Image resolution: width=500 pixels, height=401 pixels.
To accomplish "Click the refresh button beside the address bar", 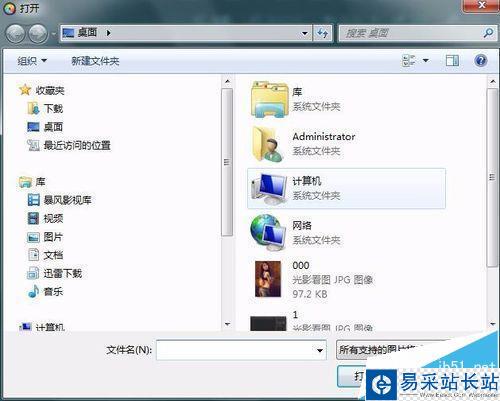I will pos(322,33).
